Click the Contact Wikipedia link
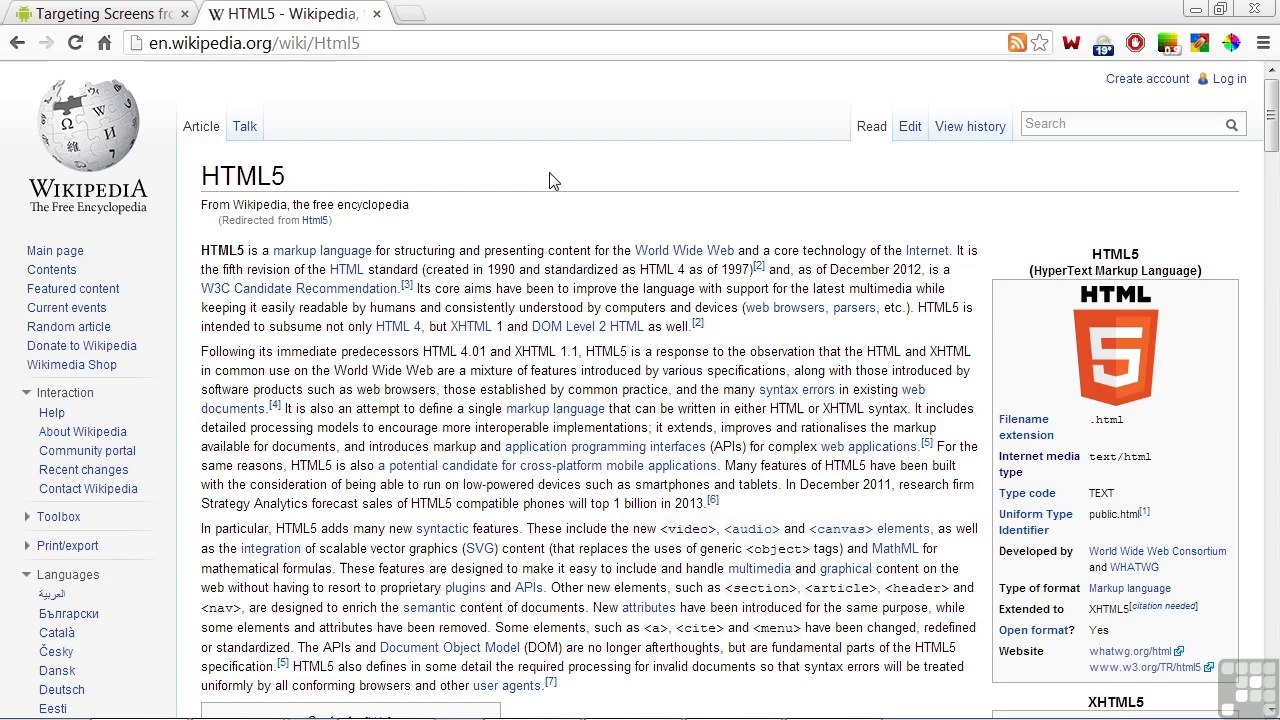1280x720 pixels. [88, 489]
